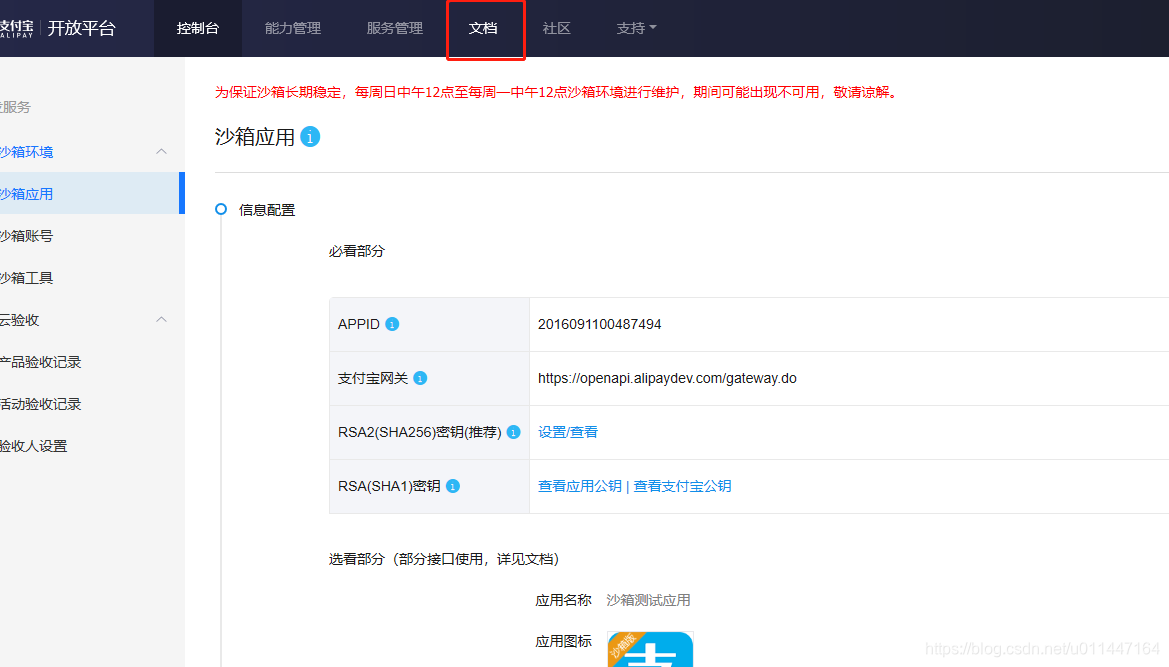Click the 查看应用公钥 link

[580, 487]
